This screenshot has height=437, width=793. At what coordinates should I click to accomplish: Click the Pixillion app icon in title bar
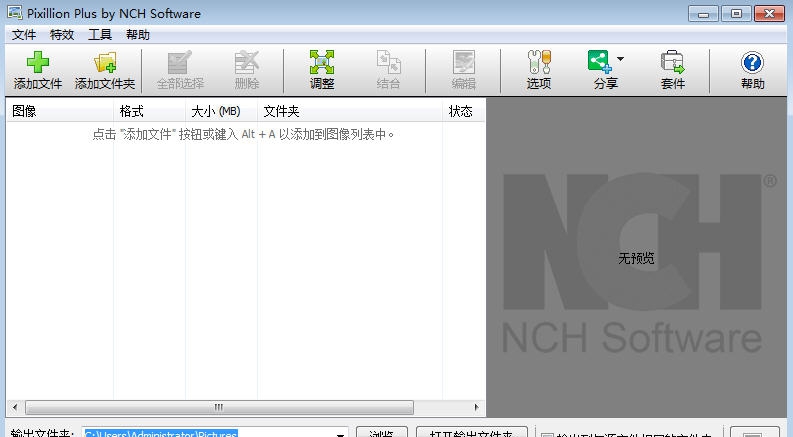14,13
